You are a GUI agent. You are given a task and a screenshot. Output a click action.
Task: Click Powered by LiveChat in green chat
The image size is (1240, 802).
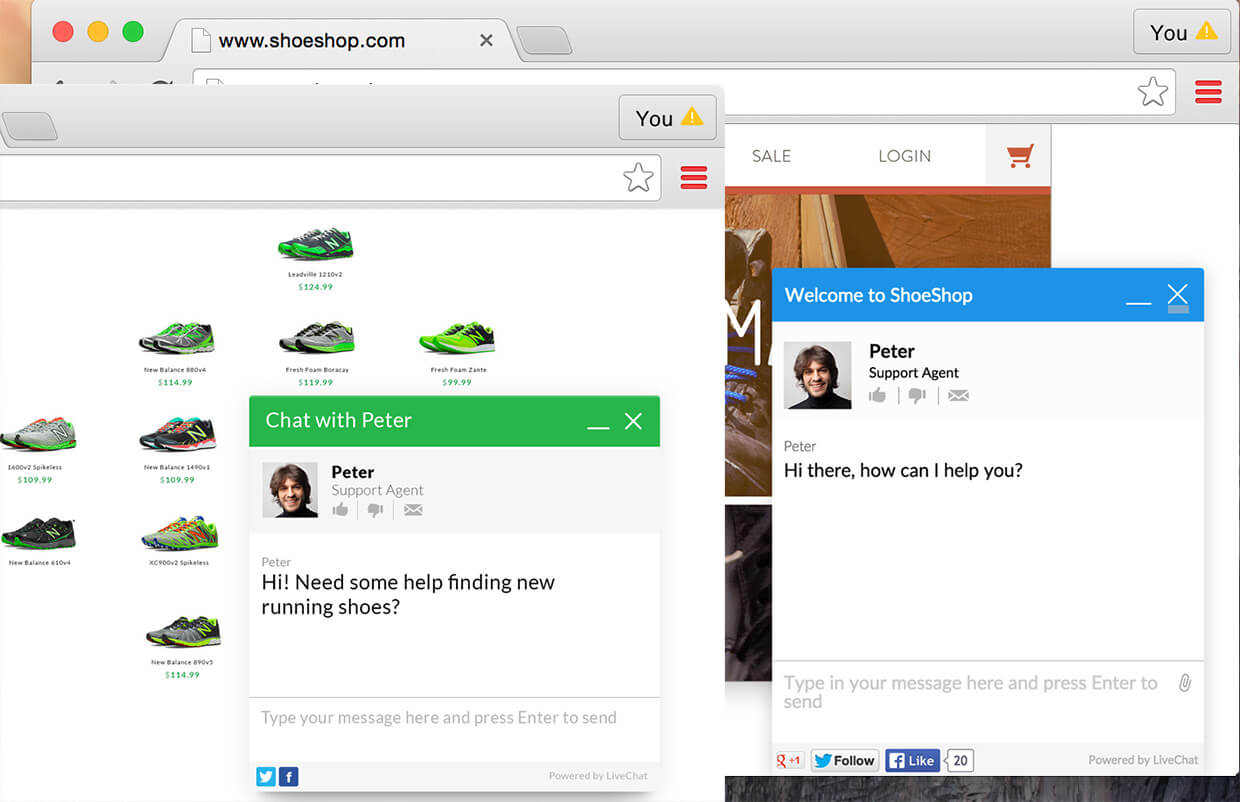(x=598, y=776)
